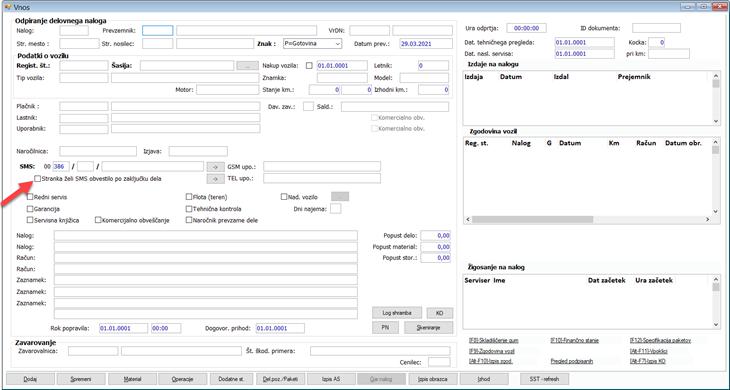This screenshot has width=730, height=390.
Task: Click the Izdaje na nalogu scroll down arrow
Action: [716, 121]
